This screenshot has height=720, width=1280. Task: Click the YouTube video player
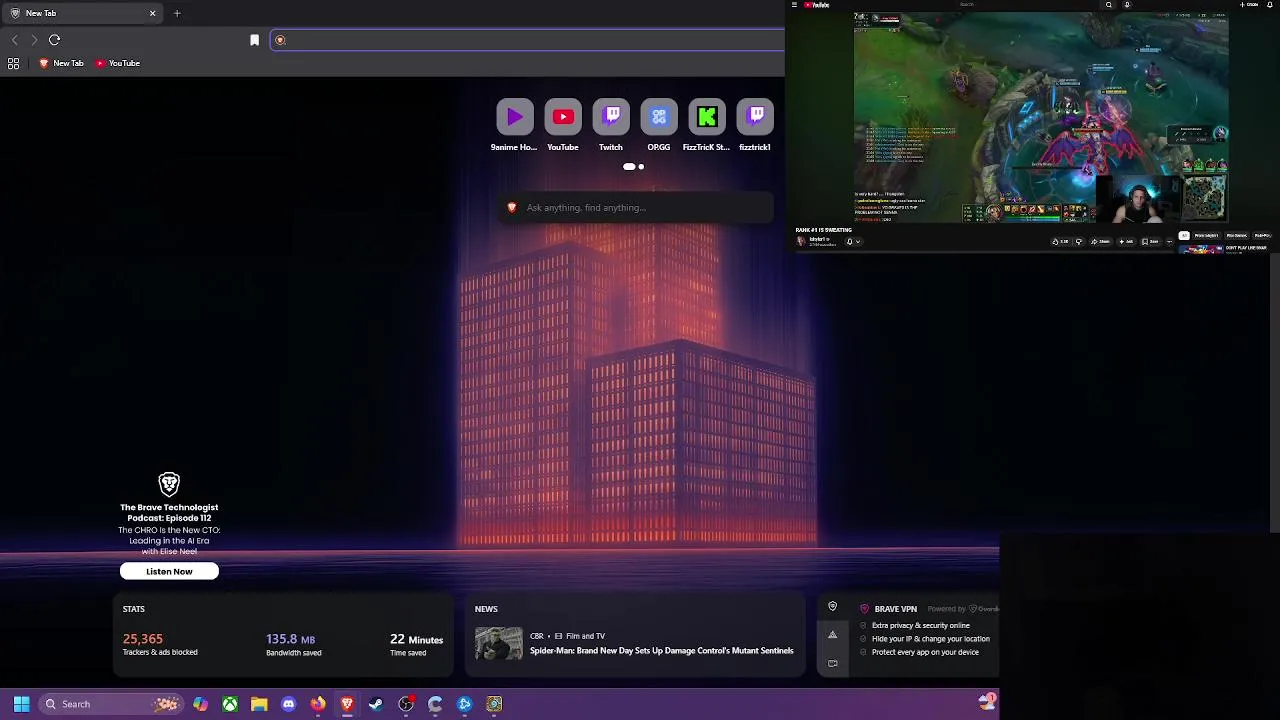[x=1041, y=116]
